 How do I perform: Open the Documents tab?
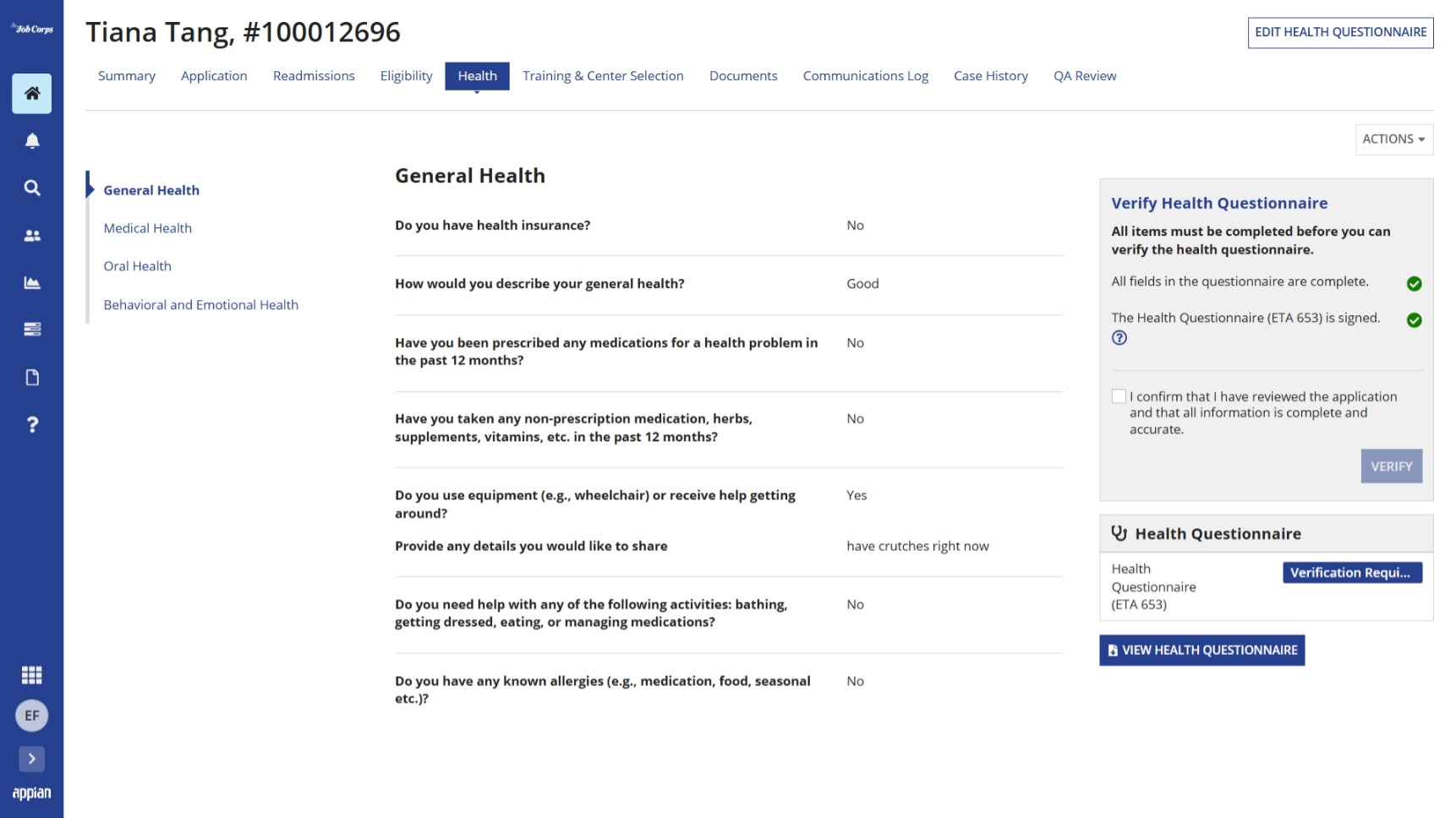(743, 76)
